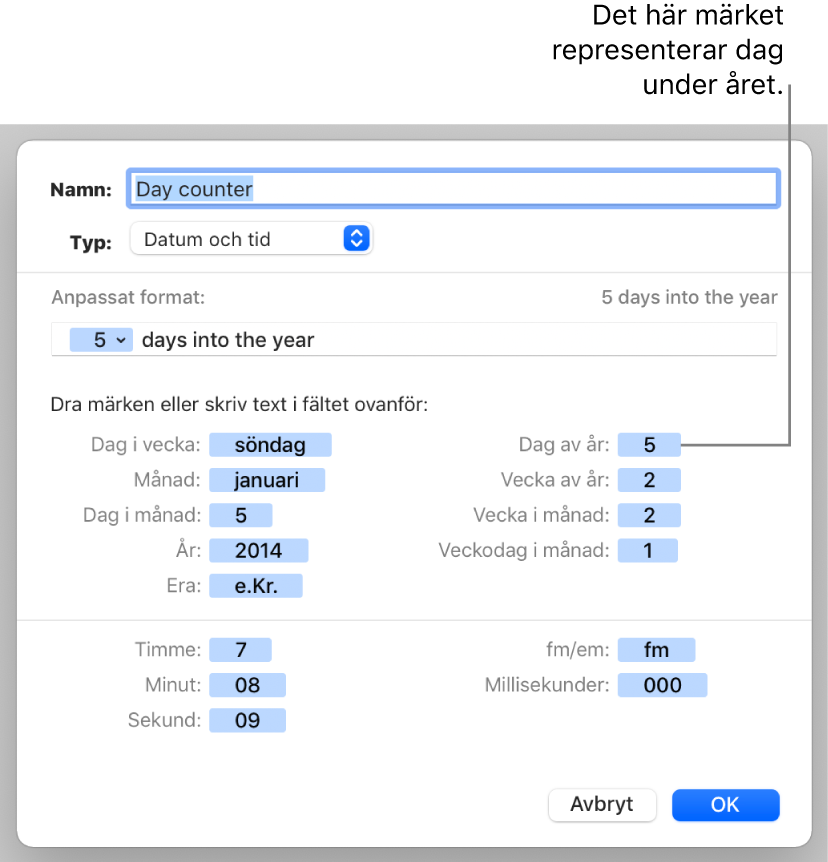The height and width of the screenshot is (862, 828).
Task: Select the e.Kr. era token
Action: point(255,586)
